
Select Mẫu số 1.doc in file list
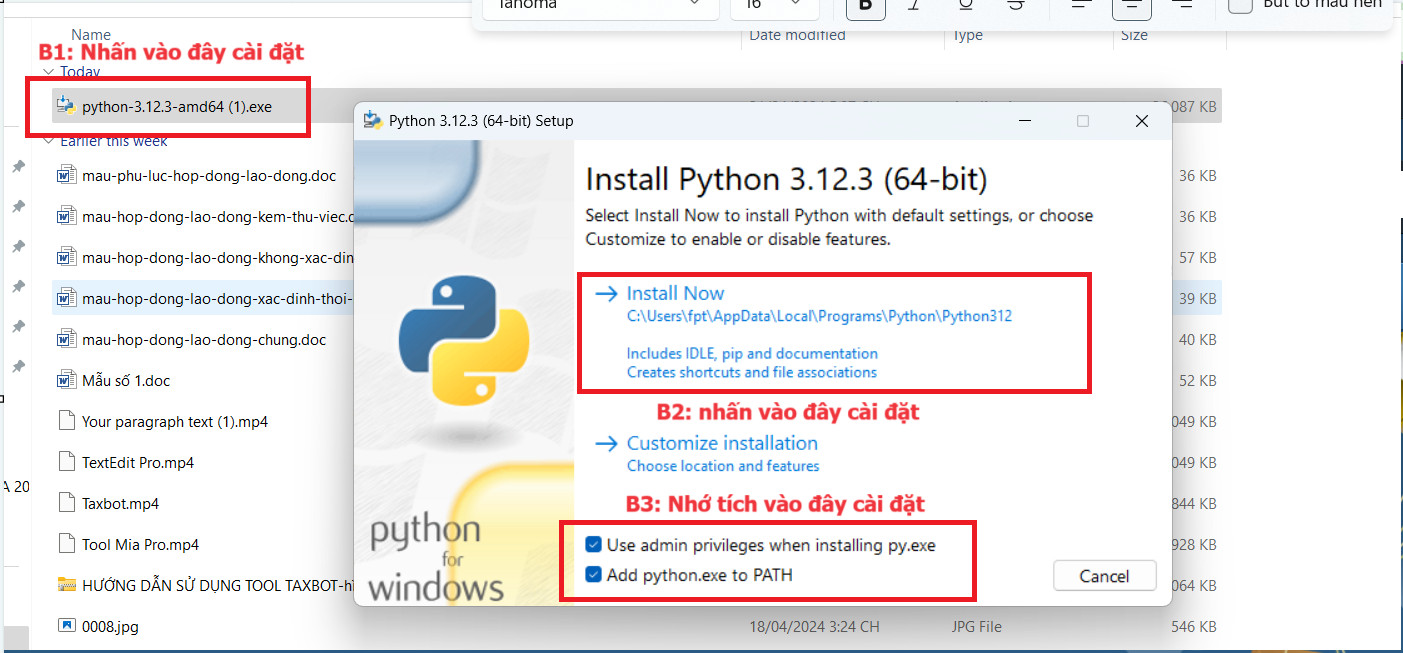click(x=126, y=380)
